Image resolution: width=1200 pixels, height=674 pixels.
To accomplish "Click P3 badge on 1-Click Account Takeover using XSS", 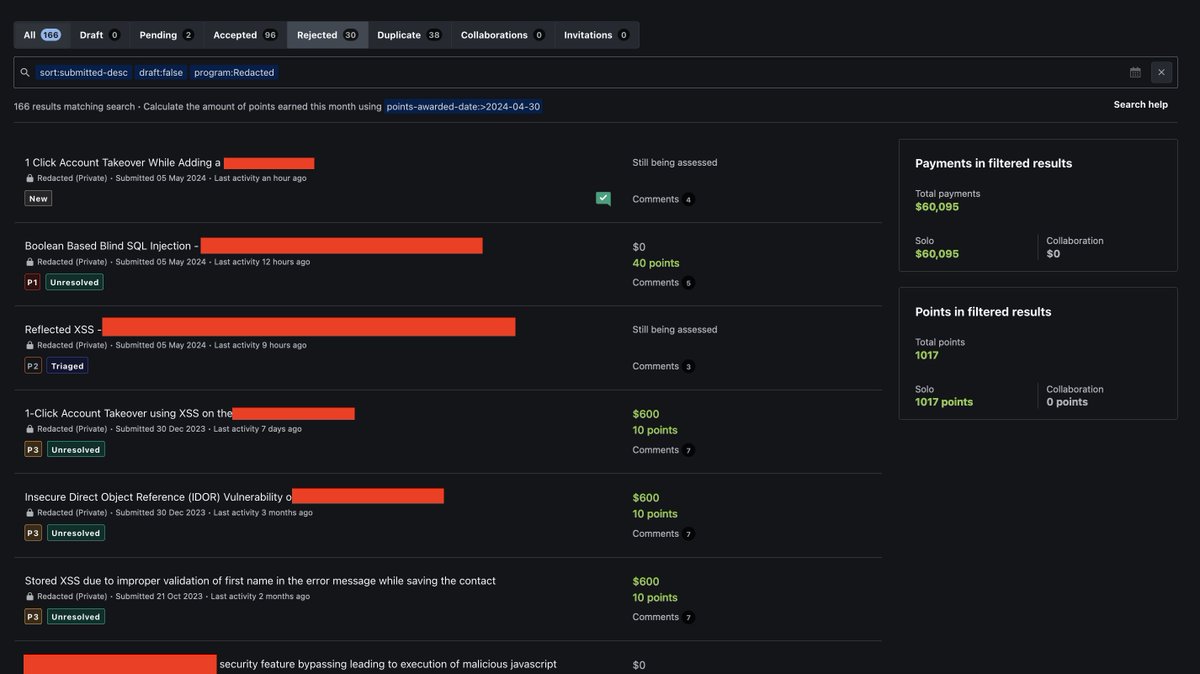I will [33, 450].
